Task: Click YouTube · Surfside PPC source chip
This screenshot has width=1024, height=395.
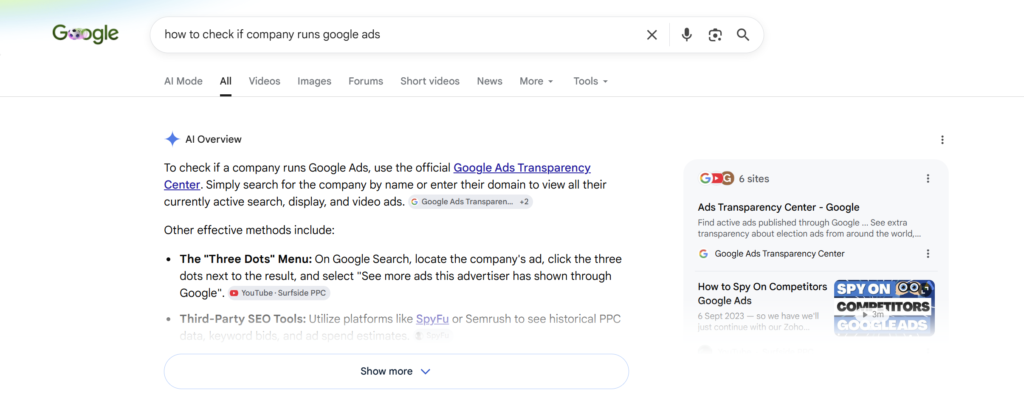Action: [x=280, y=293]
